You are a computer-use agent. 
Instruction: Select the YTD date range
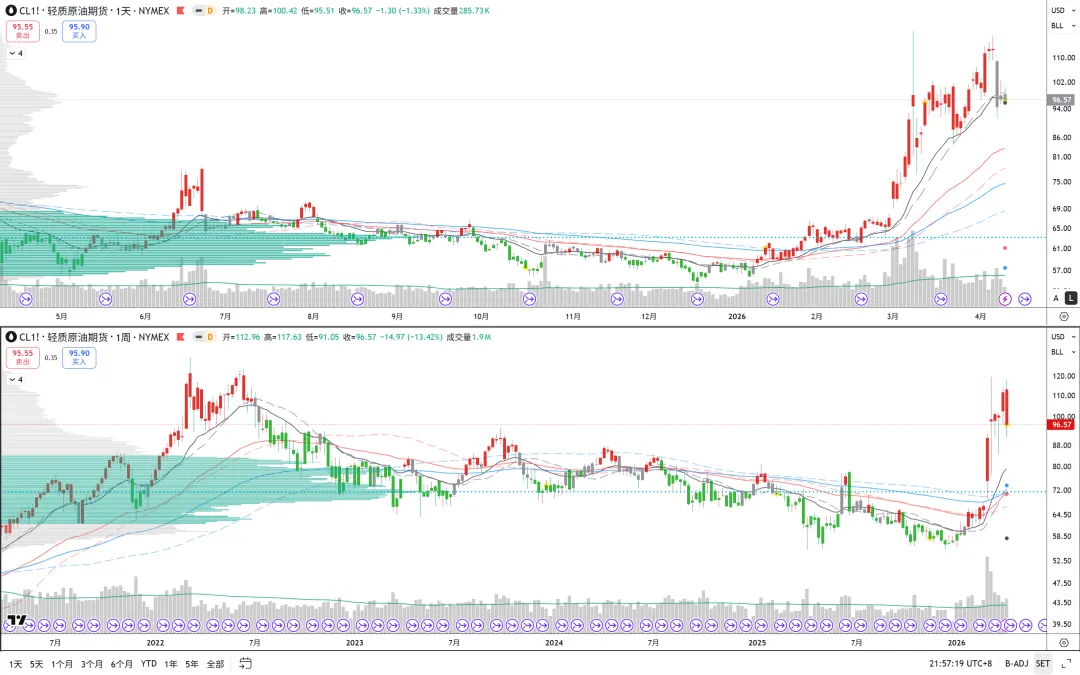click(149, 664)
